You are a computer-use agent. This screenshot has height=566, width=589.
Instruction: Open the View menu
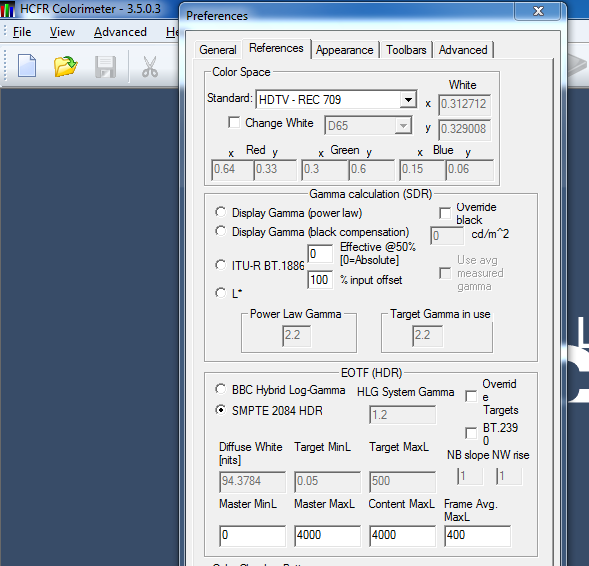tap(62, 32)
